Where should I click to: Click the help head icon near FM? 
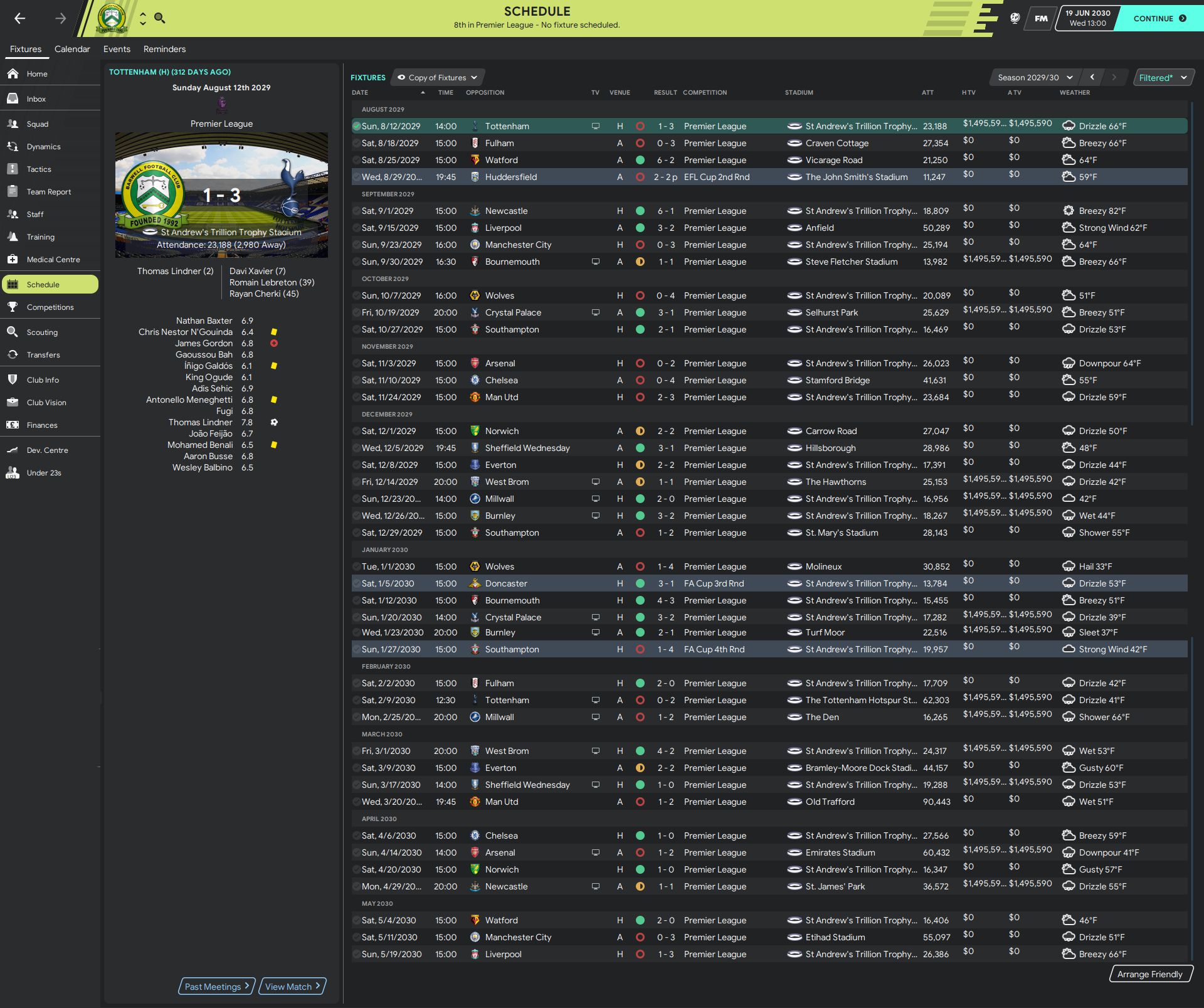pos(1015,18)
